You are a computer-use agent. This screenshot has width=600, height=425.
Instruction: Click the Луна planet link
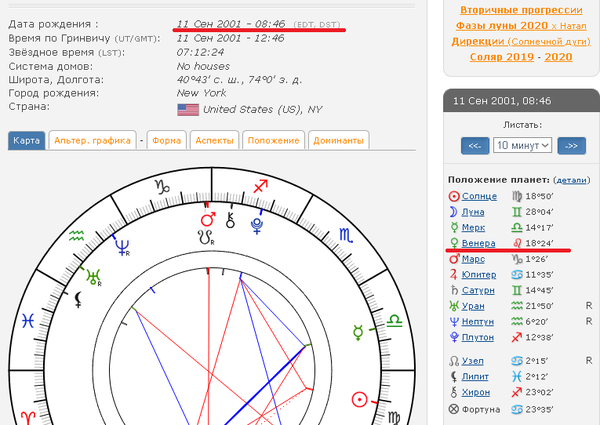point(473,212)
